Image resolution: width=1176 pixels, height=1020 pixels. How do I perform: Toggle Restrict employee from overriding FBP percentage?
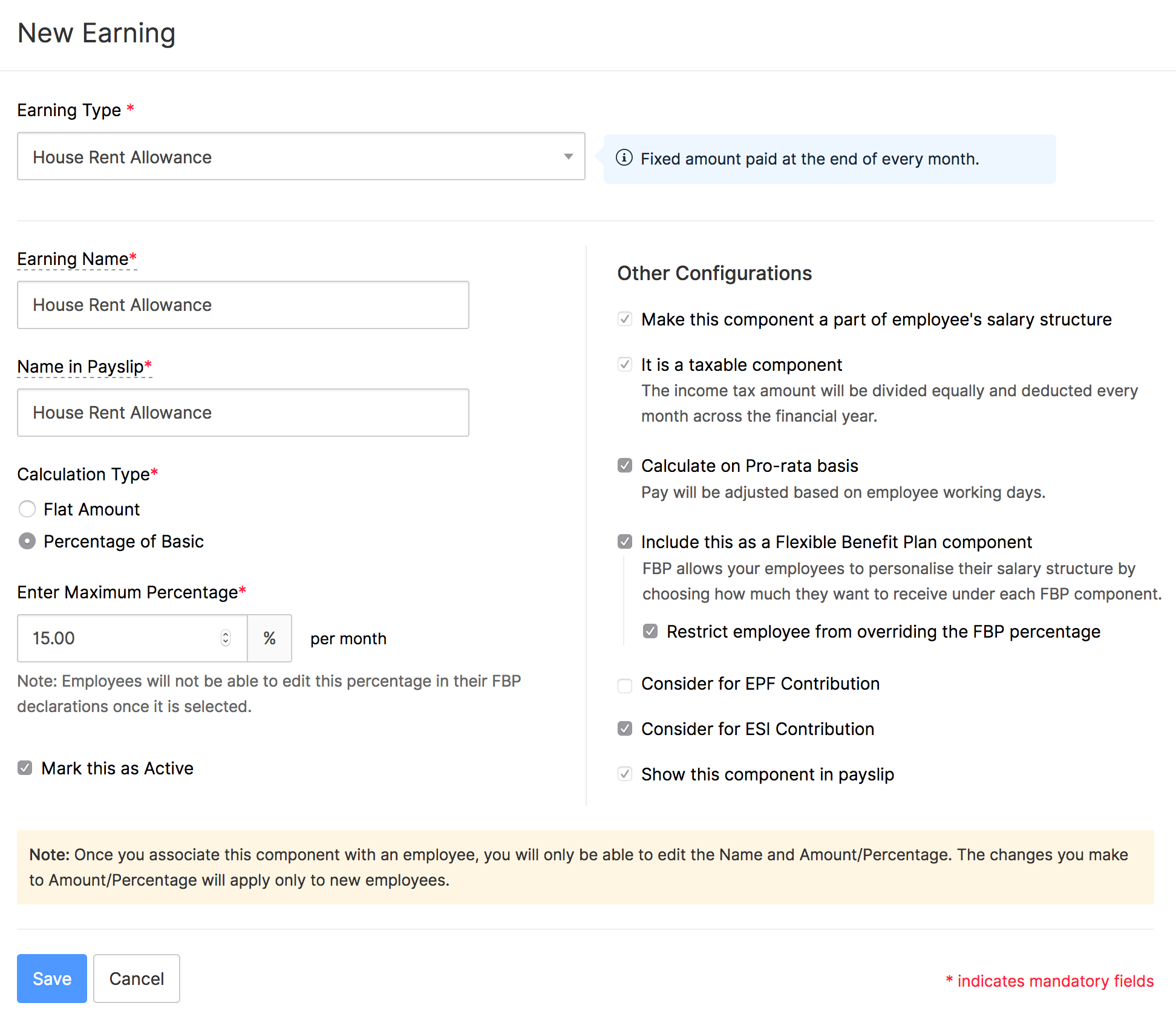650,632
